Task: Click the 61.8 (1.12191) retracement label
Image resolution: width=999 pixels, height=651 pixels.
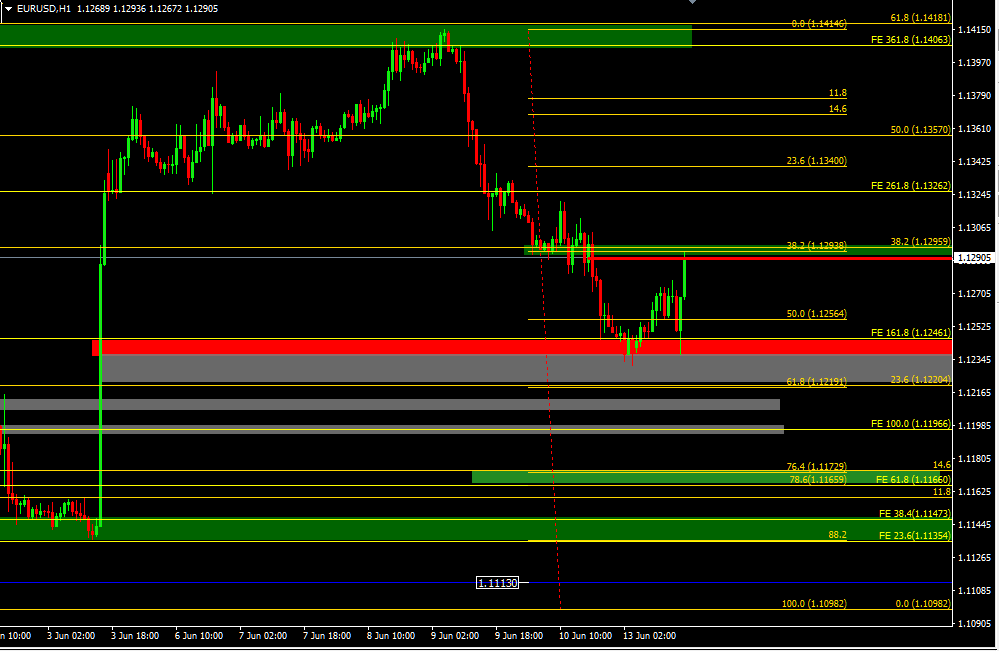Action: point(816,382)
